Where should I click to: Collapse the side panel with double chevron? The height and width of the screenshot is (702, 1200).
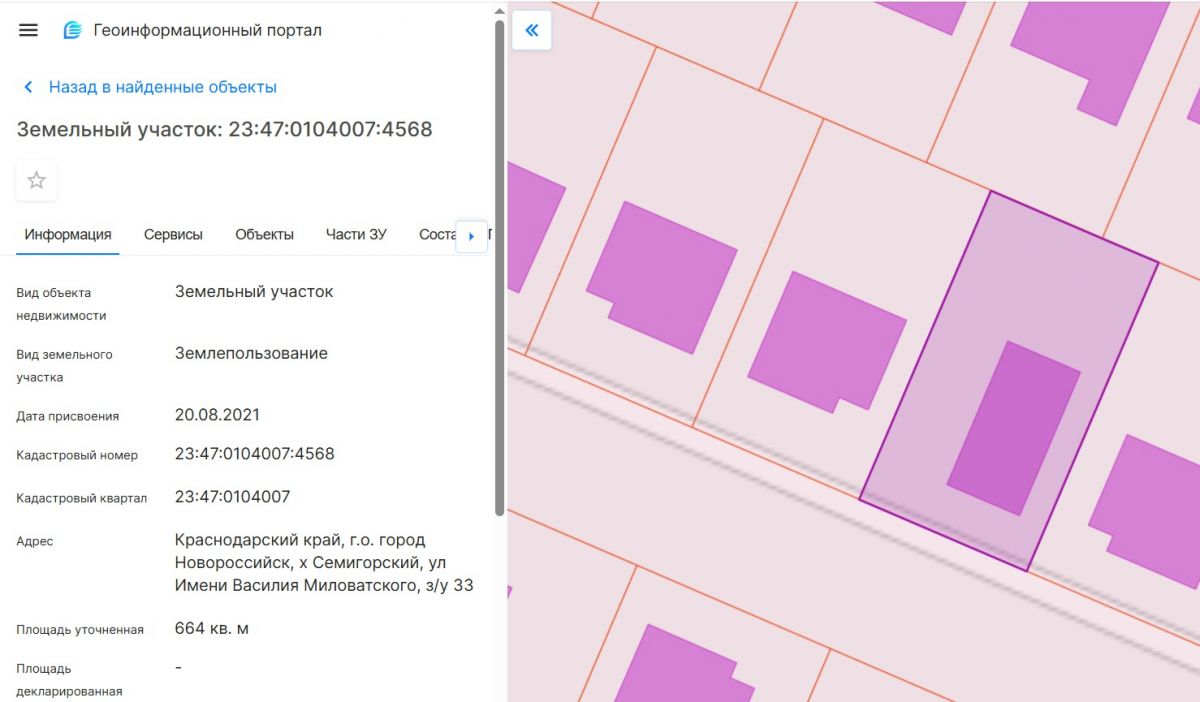pos(532,31)
